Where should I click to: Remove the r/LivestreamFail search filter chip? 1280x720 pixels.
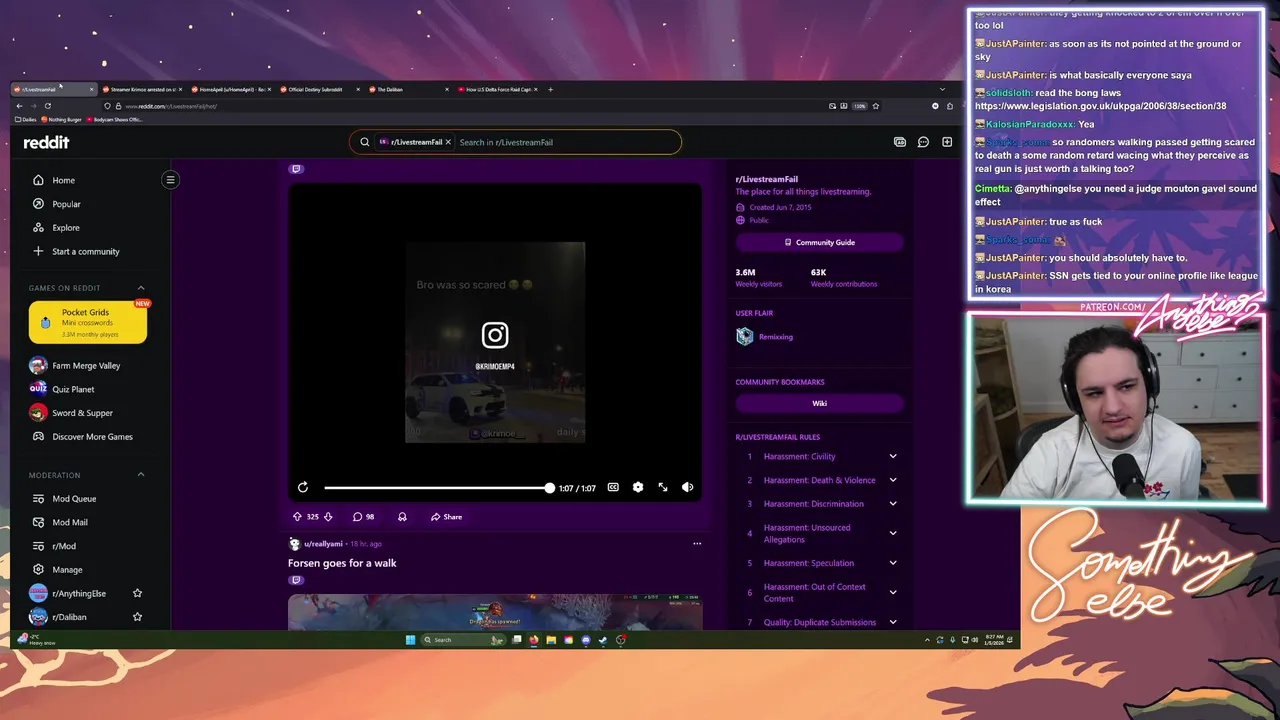click(448, 142)
